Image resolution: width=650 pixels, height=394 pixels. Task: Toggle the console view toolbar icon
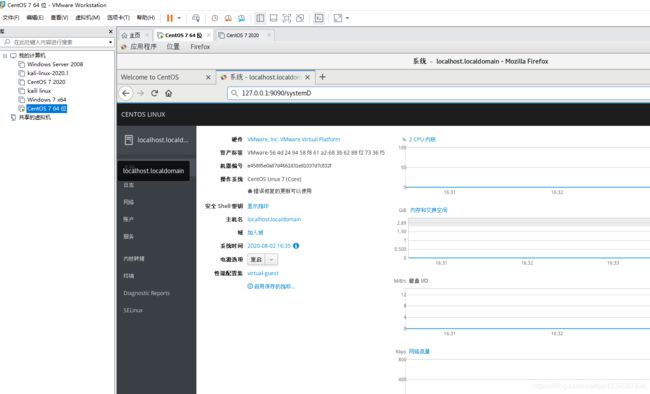319,18
